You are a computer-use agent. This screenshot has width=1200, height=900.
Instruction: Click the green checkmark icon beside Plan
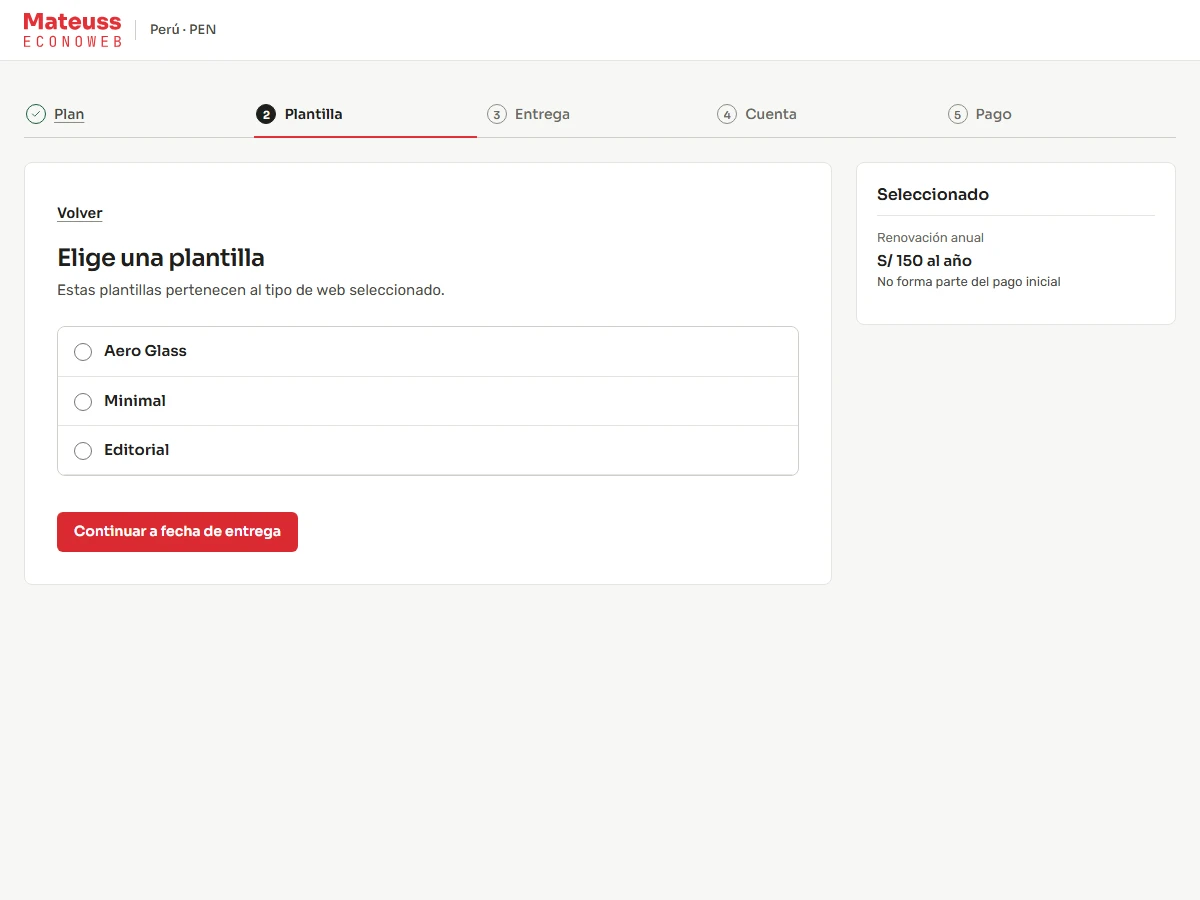click(x=36, y=114)
